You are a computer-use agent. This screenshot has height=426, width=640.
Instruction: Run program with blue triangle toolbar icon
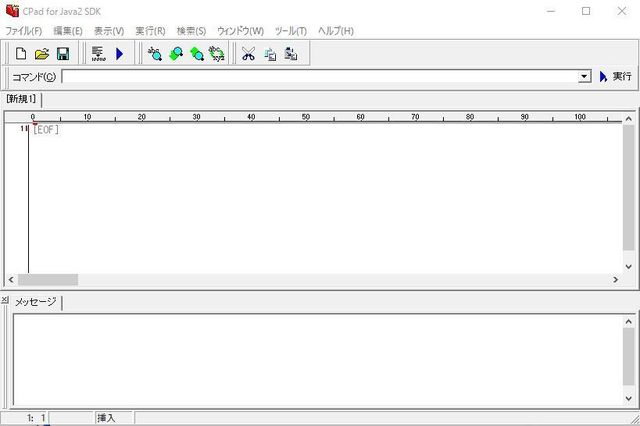coord(120,53)
